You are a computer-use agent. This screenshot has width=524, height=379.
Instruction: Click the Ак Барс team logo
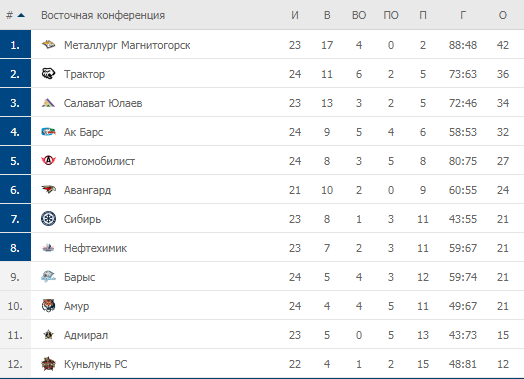pos(48,132)
